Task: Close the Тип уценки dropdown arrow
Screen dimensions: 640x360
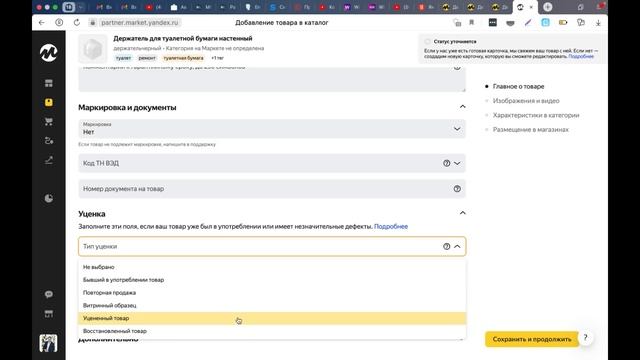Action: click(457, 247)
